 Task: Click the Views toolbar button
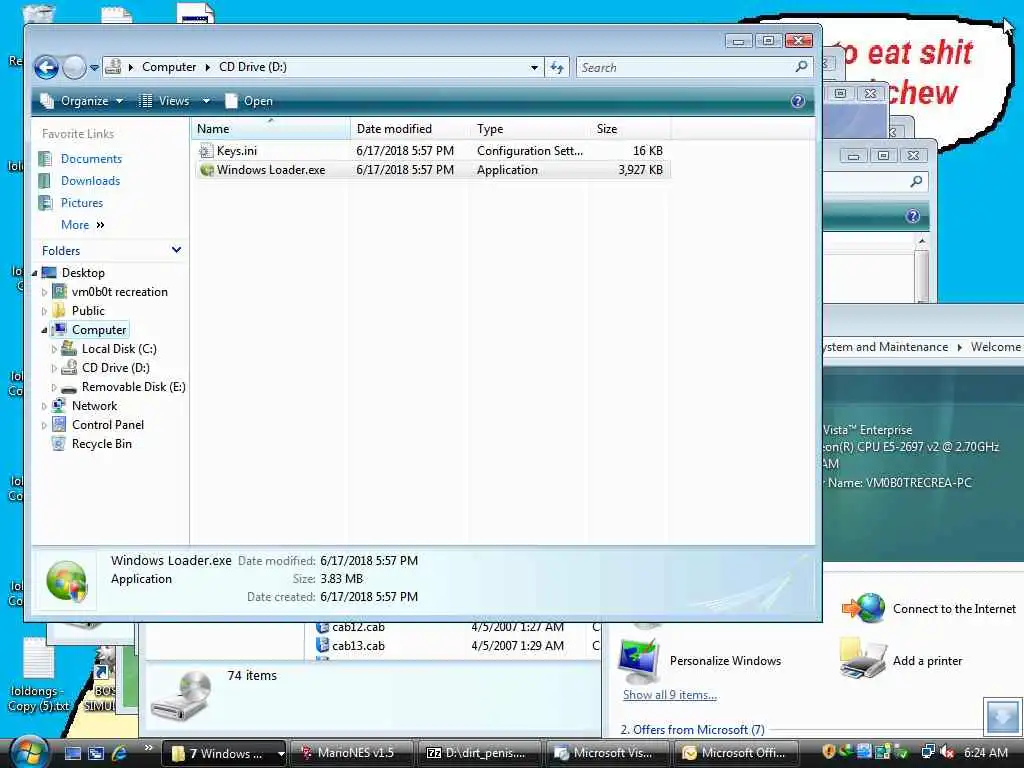coord(165,101)
